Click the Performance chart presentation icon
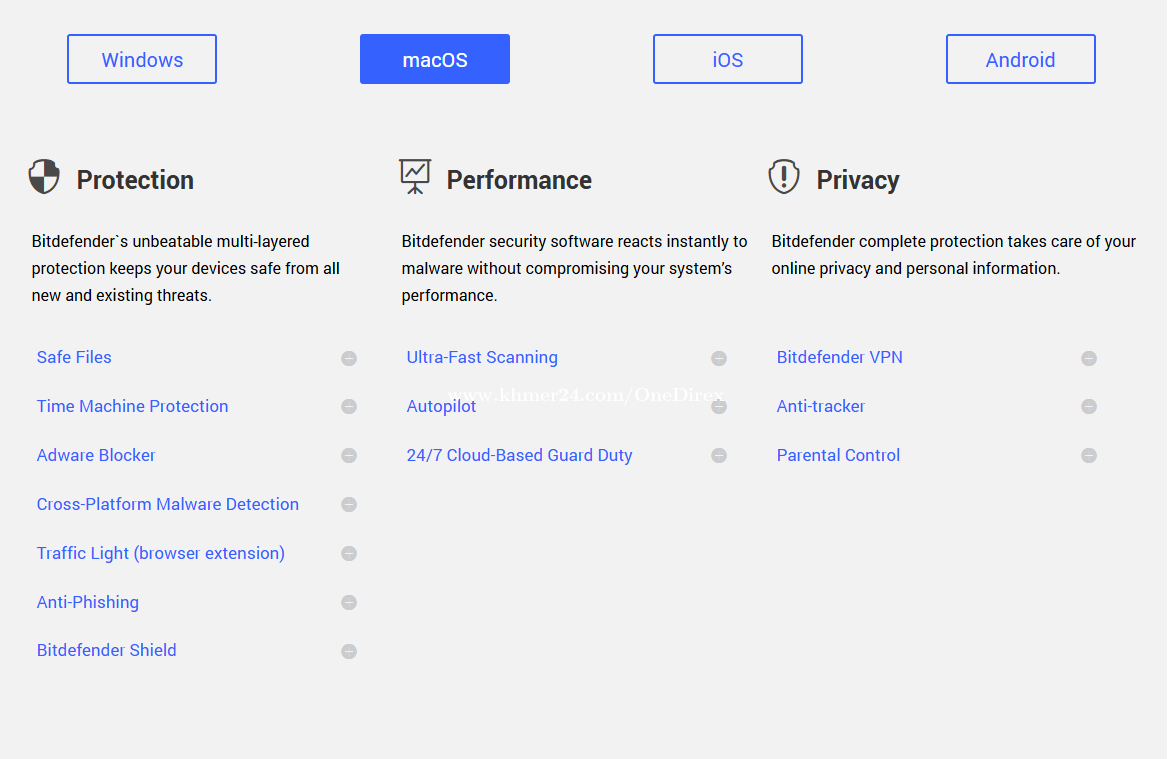This screenshot has width=1171, height=759. coord(414,177)
